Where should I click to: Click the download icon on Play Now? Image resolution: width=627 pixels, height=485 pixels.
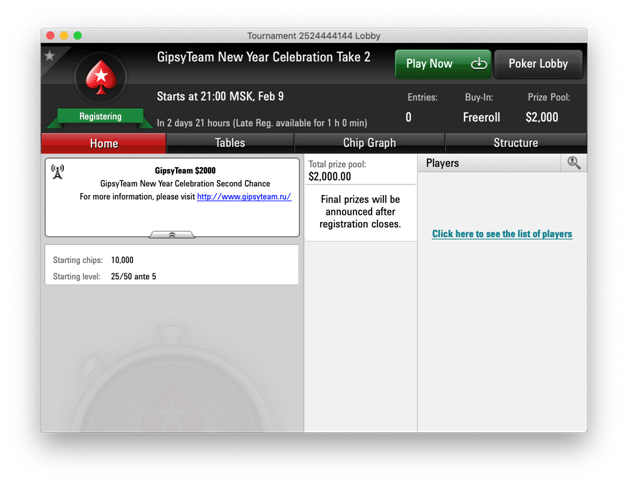pyautogui.click(x=479, y=64)
